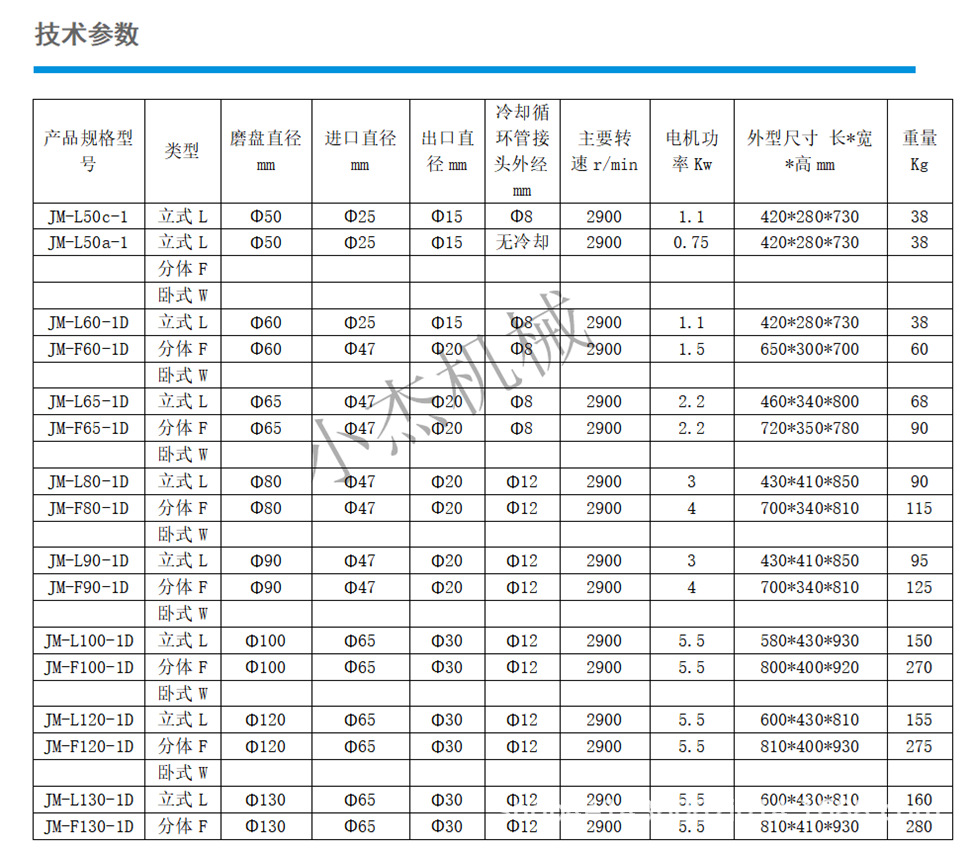Screen dimensions: 970x849
Task: Click the 无冷却 cell in JM-L50a-1 row
Action: [x=521, y=243]
